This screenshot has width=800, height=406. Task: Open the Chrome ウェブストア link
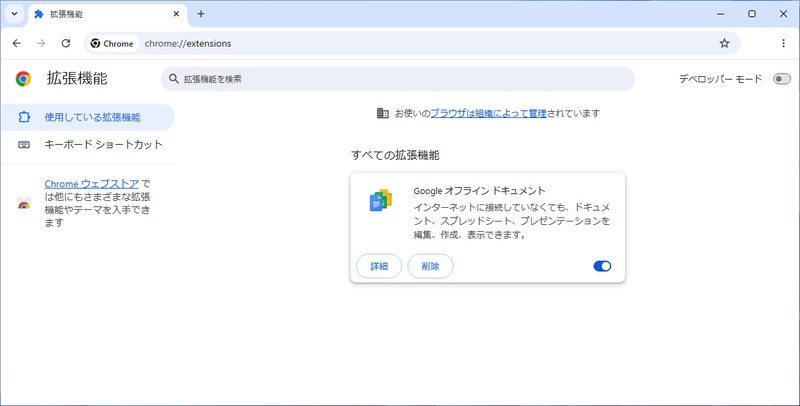[x=91, y=184]
